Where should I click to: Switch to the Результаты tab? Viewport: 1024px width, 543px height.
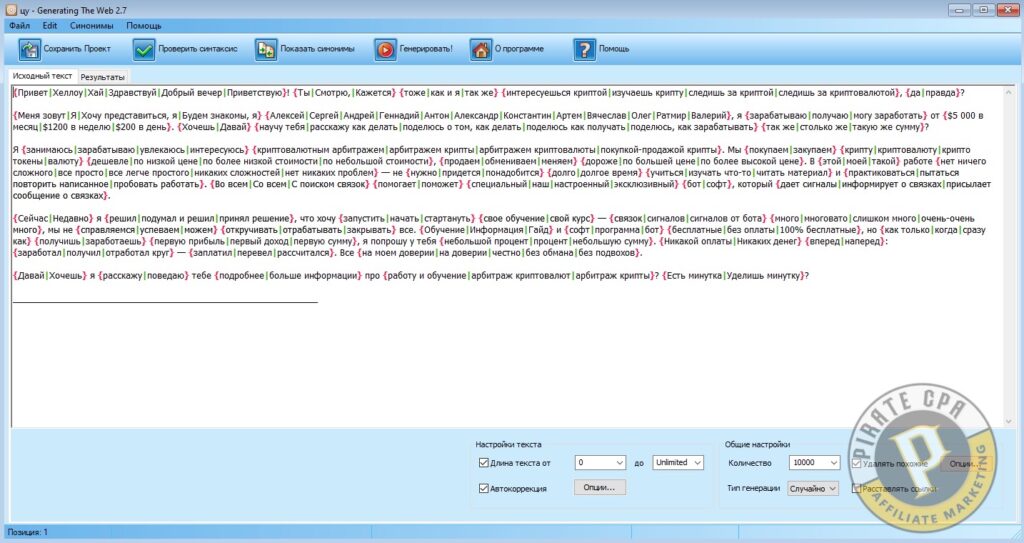(103, 77)
